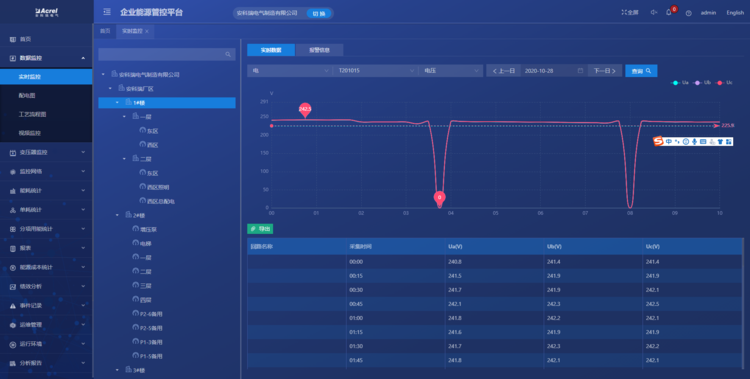750x379 pixels.
Task: Open the T201015 device dropdown
Action: coord(375,71)
